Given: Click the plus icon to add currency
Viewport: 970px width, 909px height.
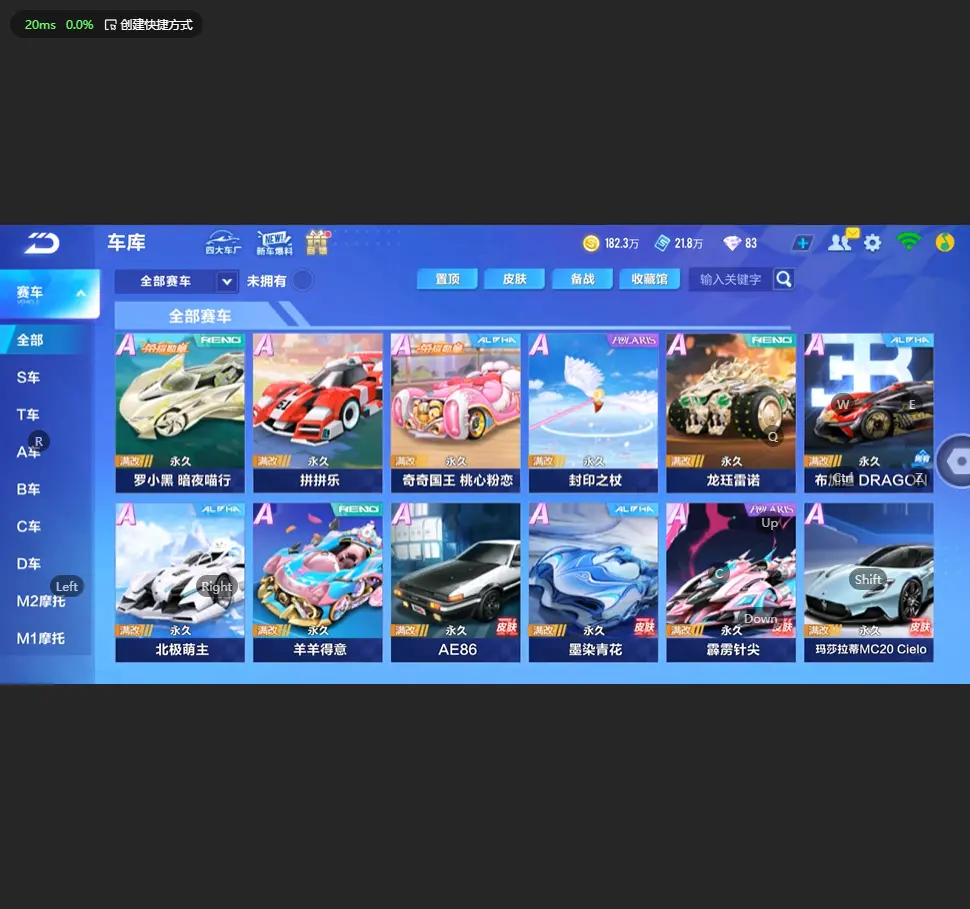Looking at the screenshot, I should point(802,243).
